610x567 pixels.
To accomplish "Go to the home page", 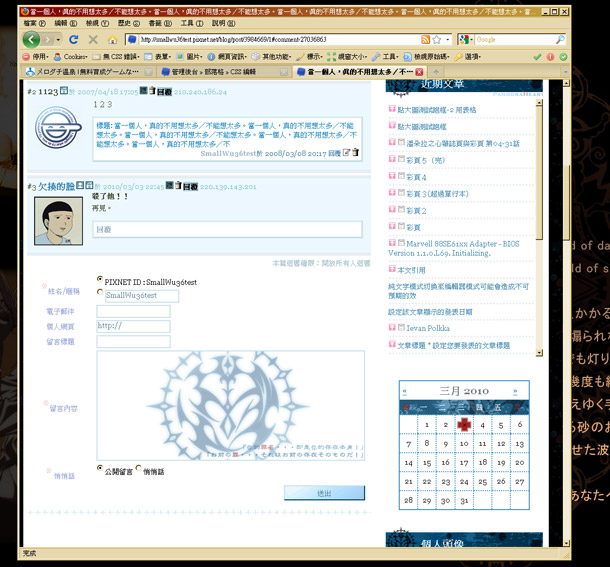I will [x=112, y=40].
